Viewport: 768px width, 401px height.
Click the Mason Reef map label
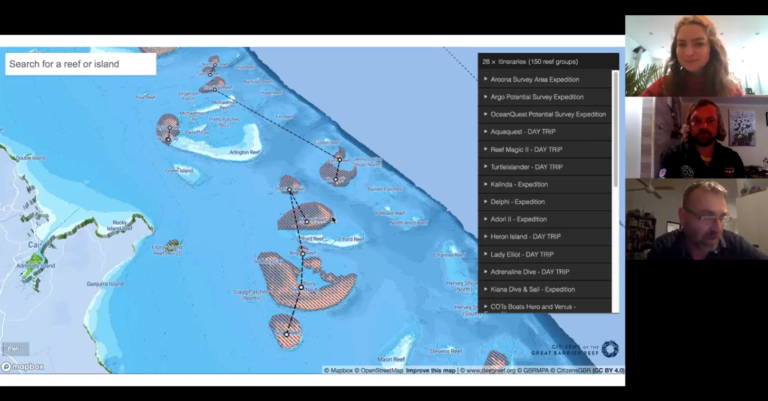coord(391,358)
